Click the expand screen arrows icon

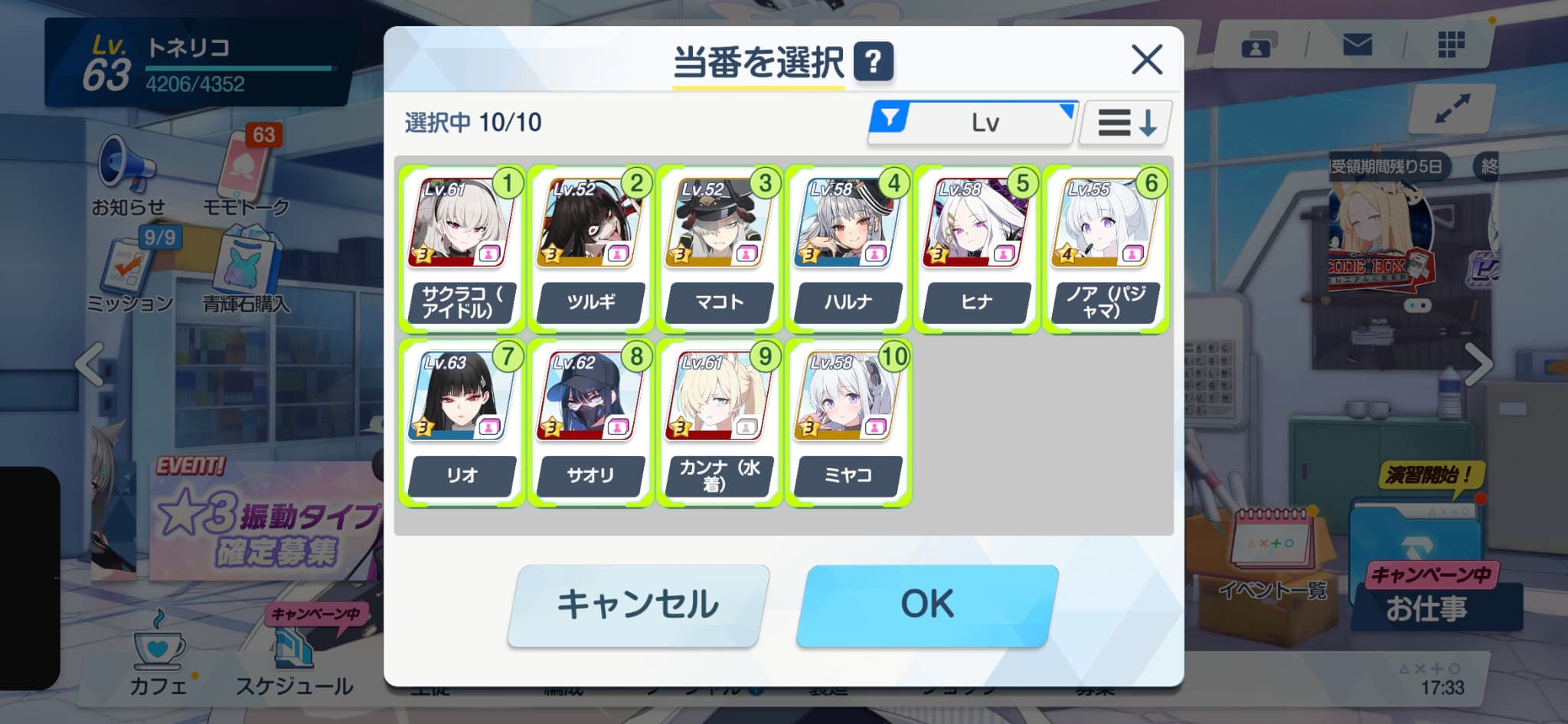pos(1452,108)
